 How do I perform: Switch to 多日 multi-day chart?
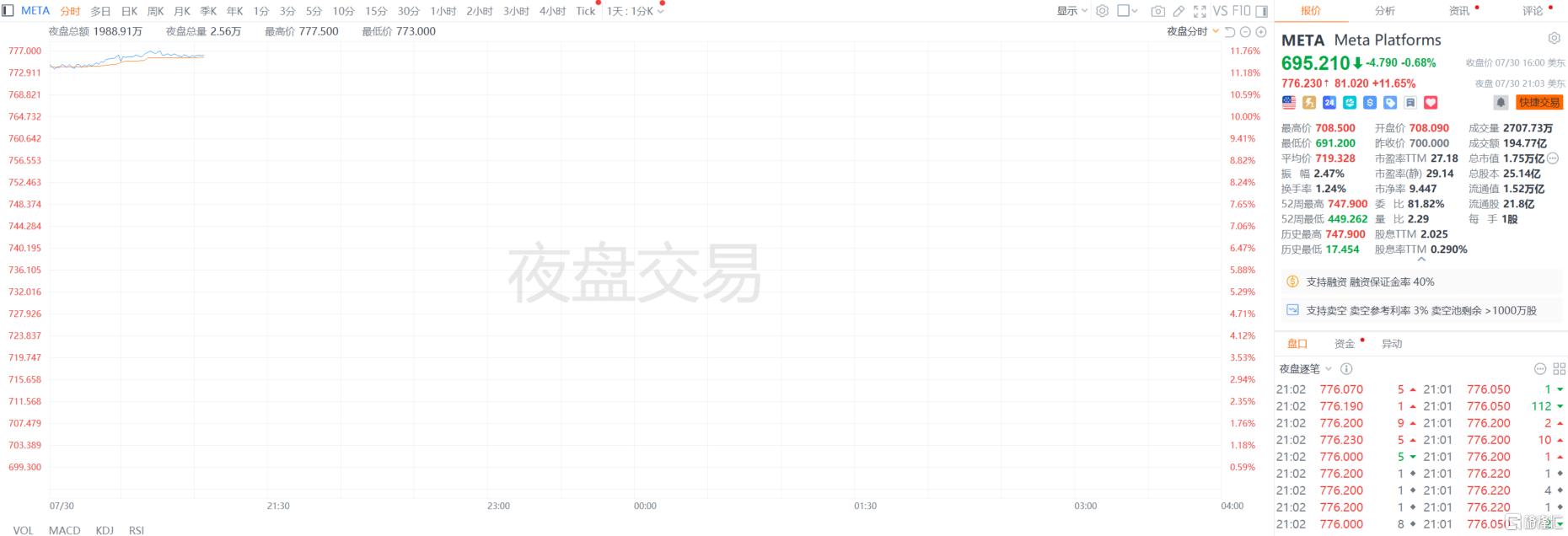click(x=100, y=11)
